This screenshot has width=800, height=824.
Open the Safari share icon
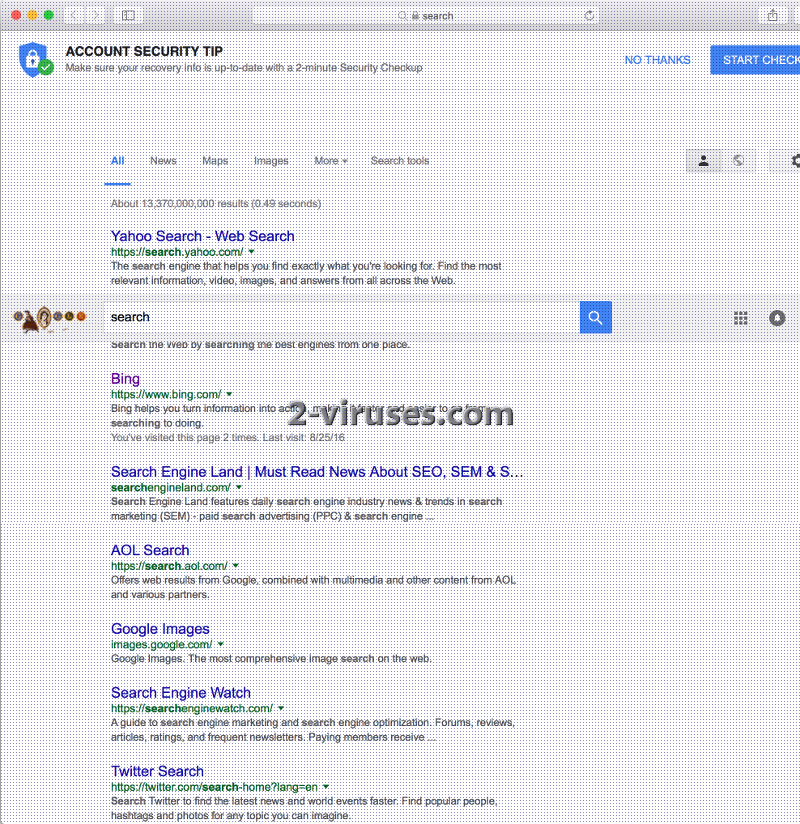(772, 15)
